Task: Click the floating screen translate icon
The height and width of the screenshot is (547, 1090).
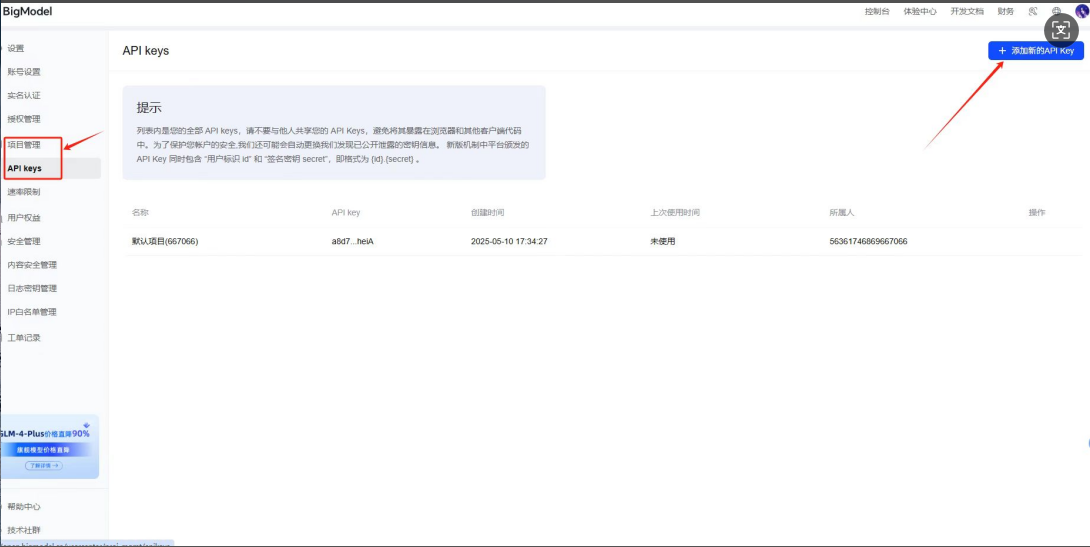Action: (1060, 30)
